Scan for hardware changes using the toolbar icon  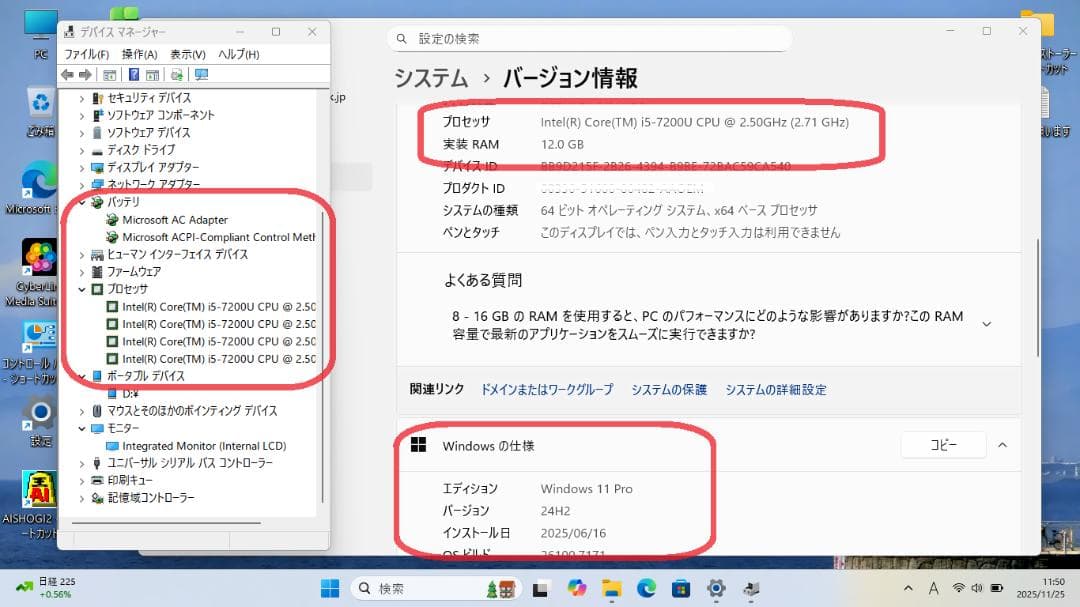pos(177,74)
